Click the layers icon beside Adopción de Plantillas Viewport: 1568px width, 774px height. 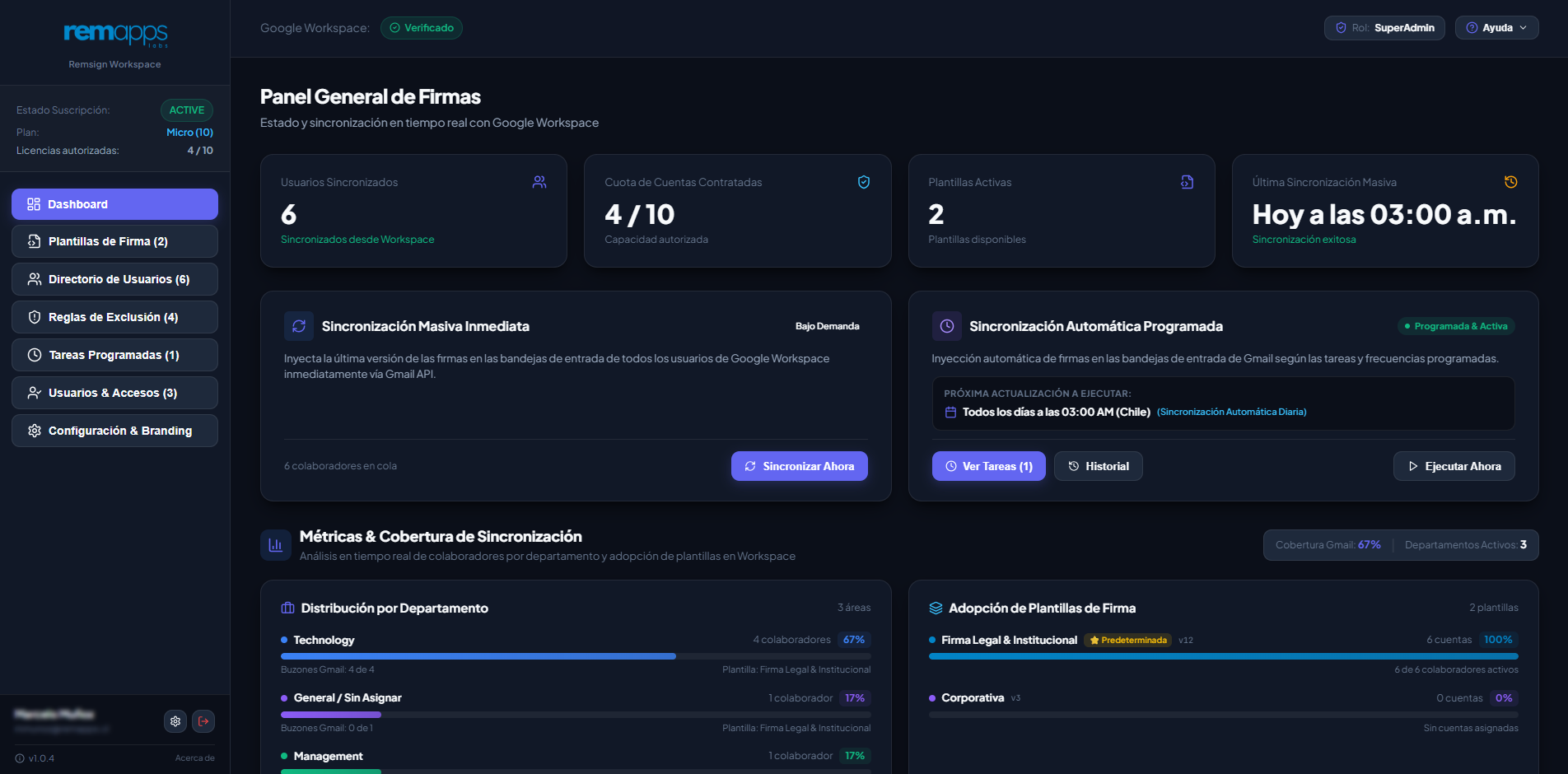point(936,608)
